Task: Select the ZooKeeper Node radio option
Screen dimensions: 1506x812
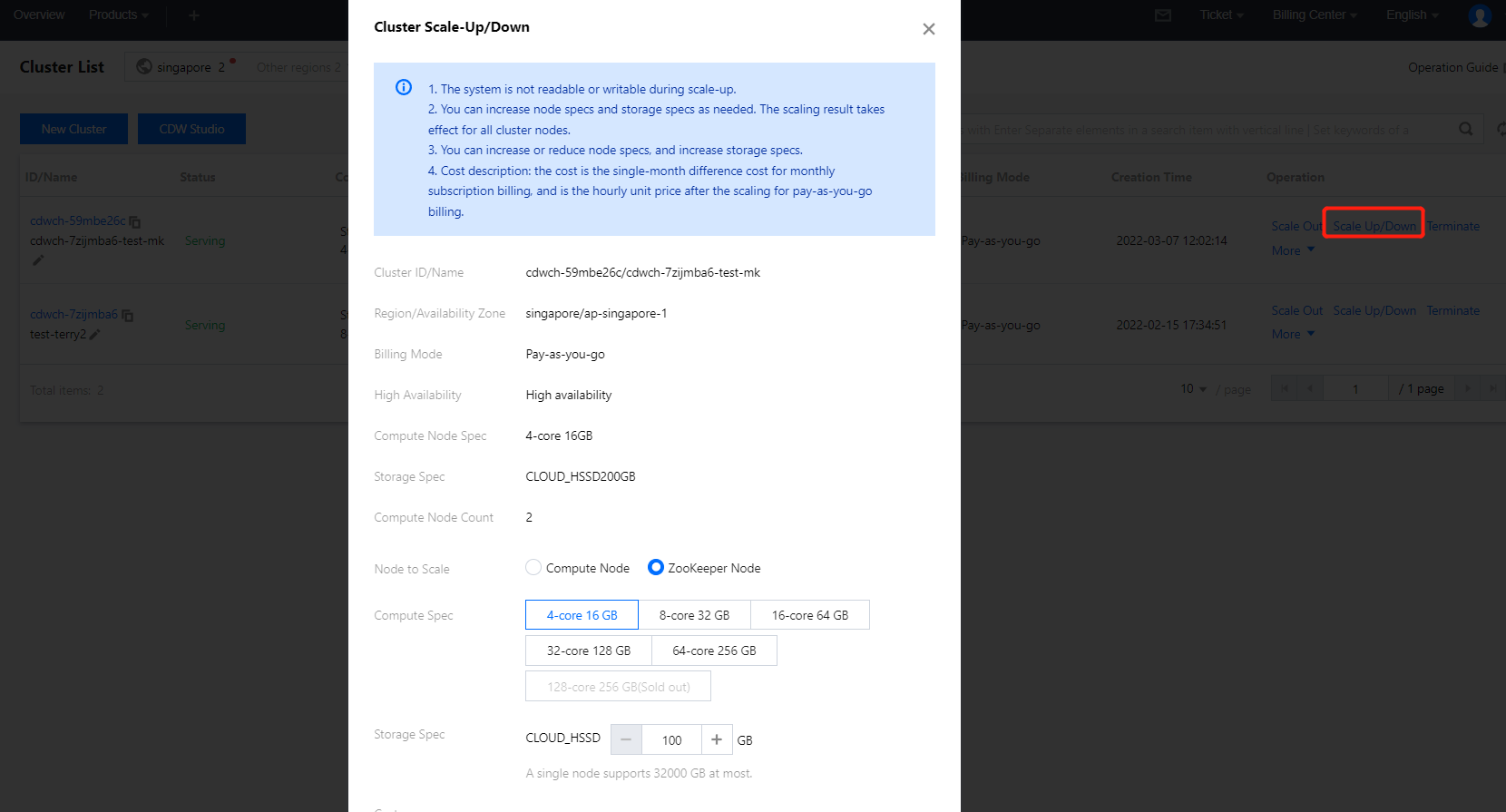Action: [655, 568]
